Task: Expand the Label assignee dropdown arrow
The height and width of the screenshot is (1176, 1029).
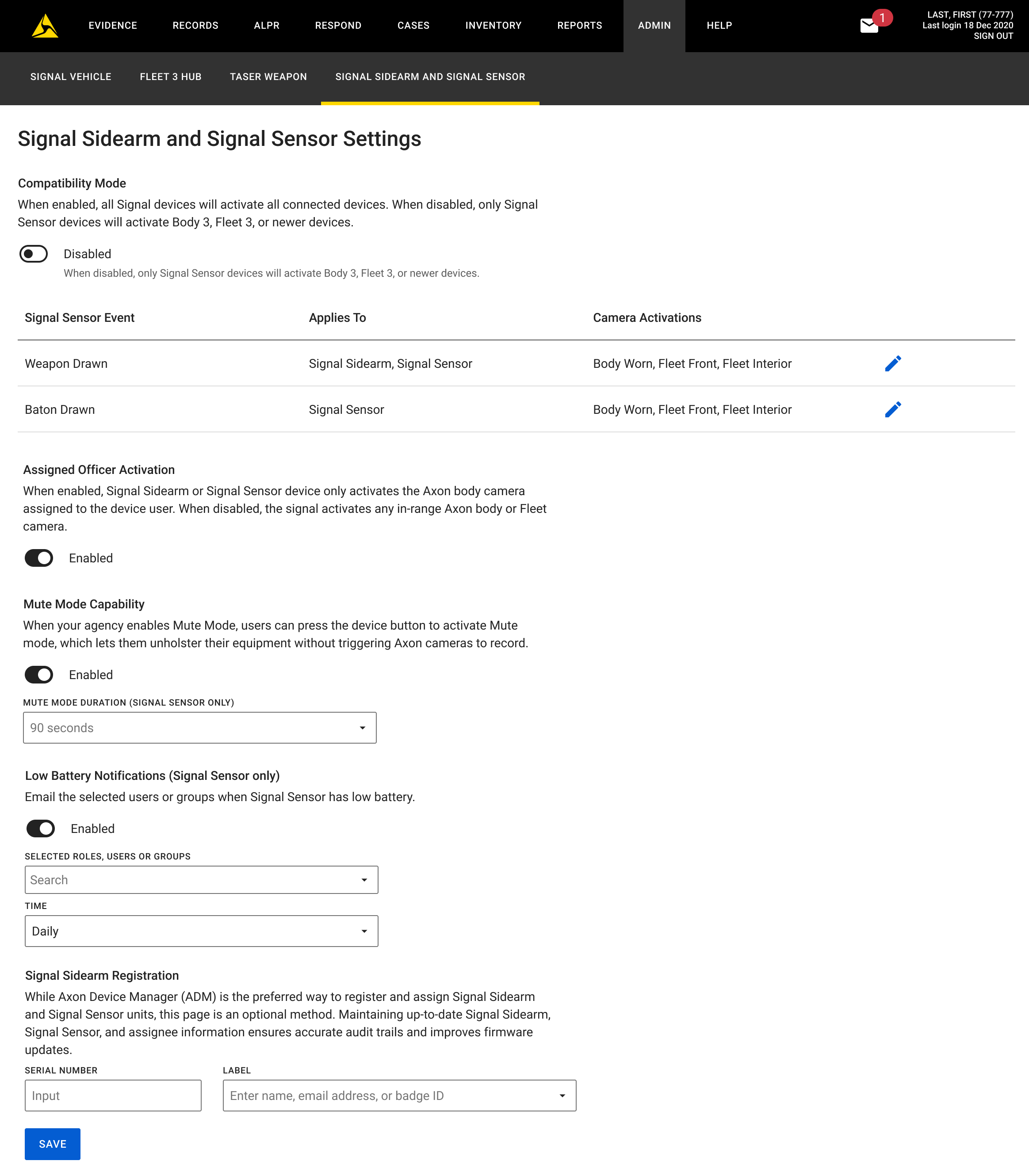Action: (x=562, y=1096)
